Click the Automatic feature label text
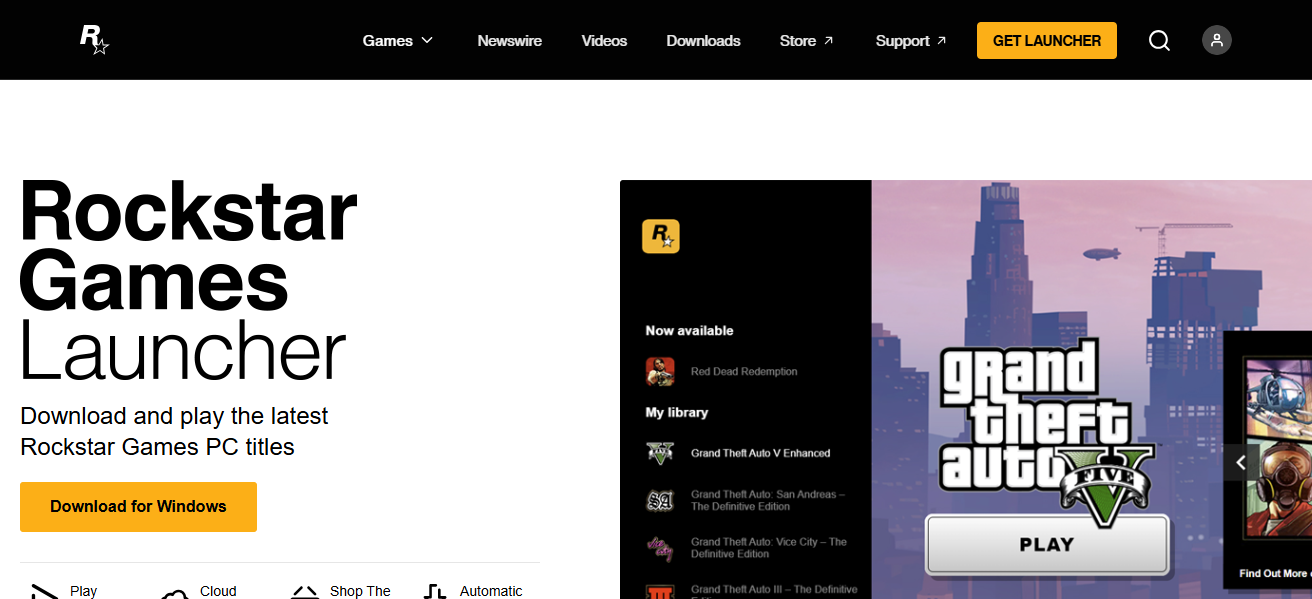Screen dimensions: 1312x599 [x=491, y=591]
